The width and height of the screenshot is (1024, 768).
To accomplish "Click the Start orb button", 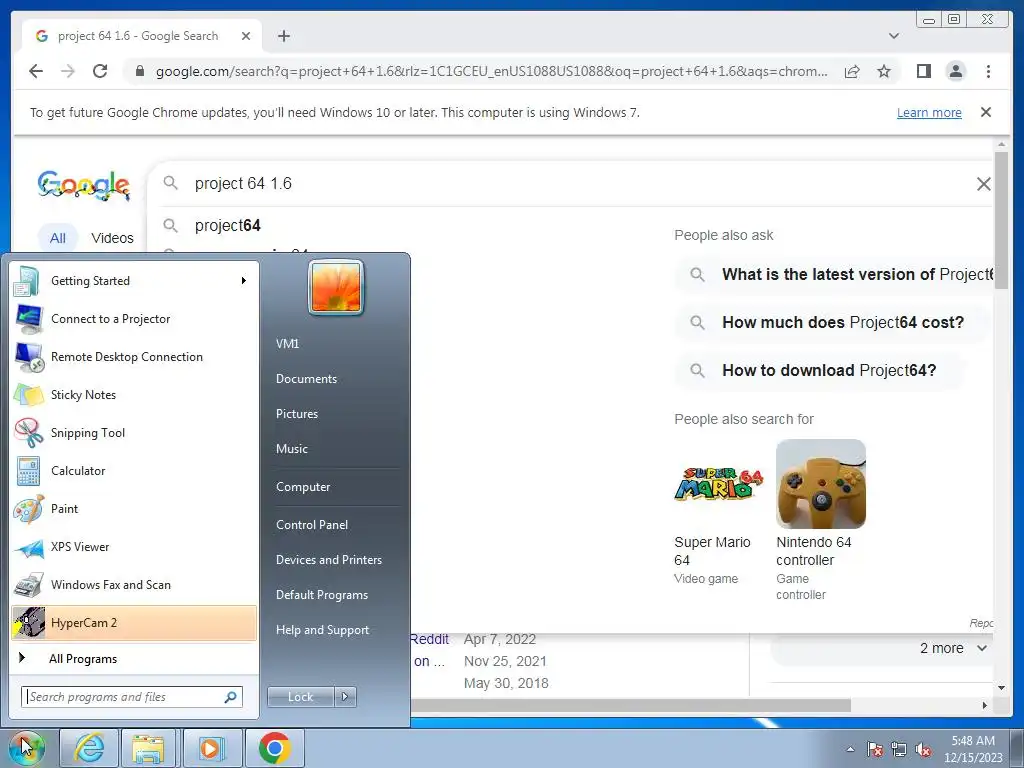I will (x=26, y=748).
